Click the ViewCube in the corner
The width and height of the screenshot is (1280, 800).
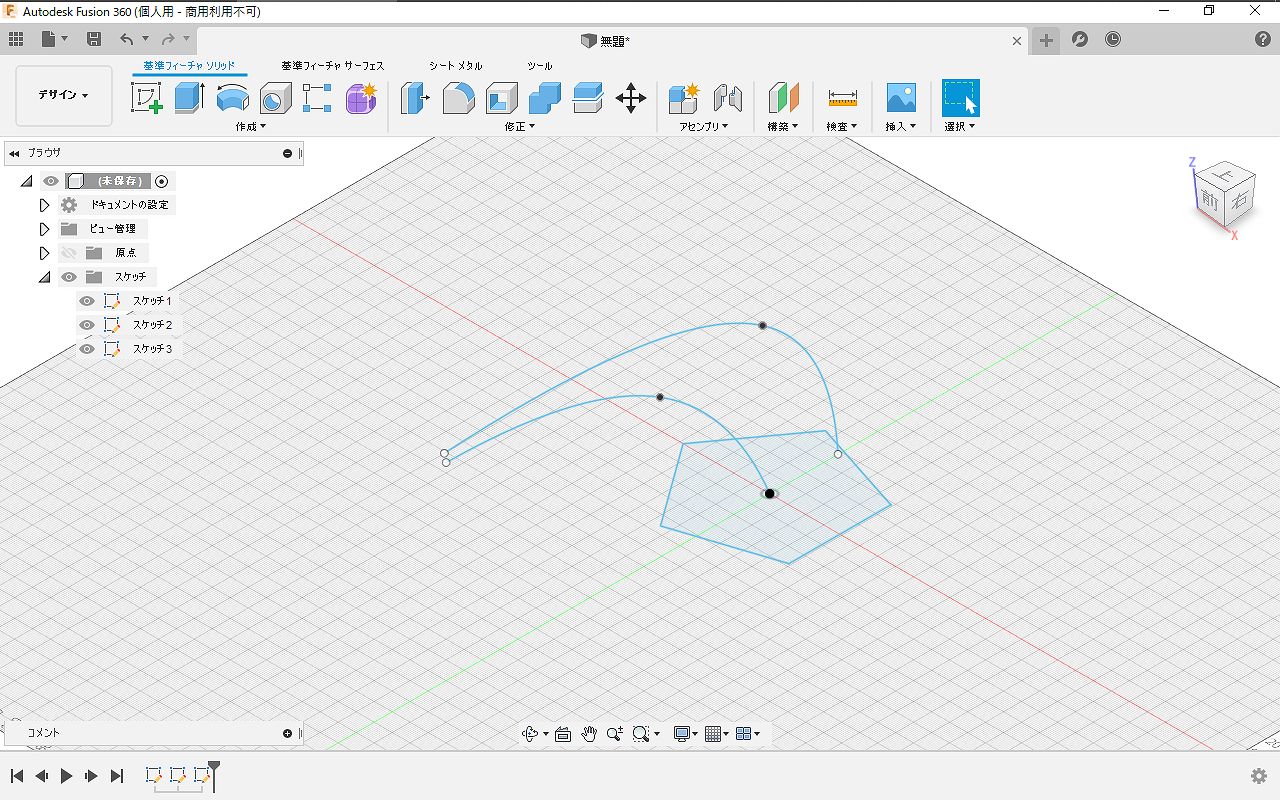(x=1224, y=197)
